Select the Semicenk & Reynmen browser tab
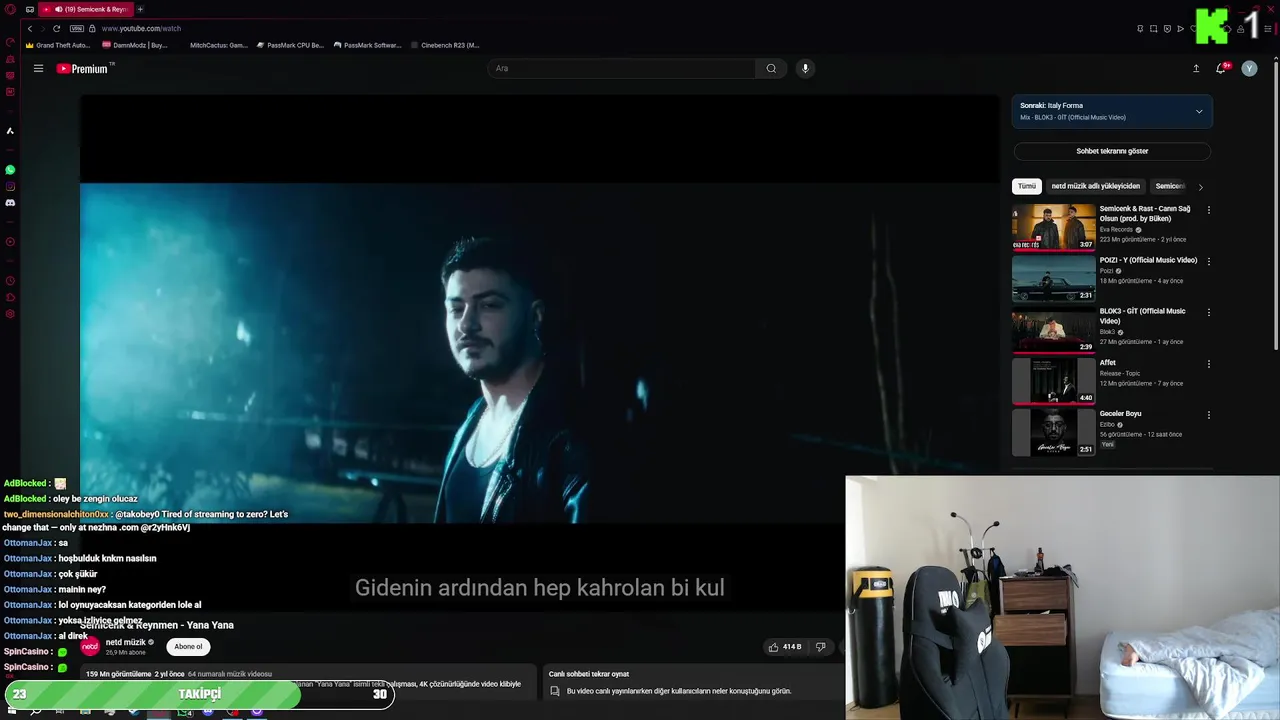 [86, 9]
